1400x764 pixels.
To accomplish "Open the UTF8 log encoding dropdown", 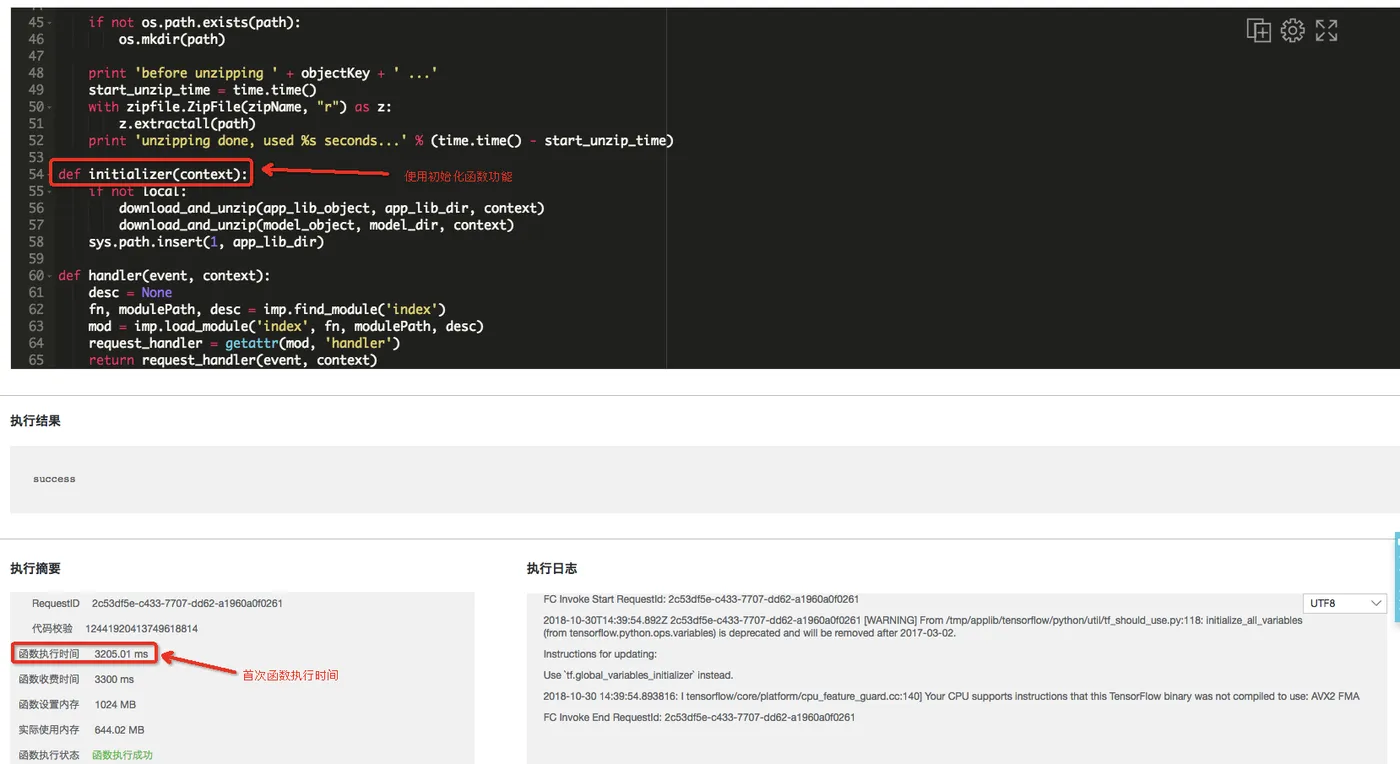I will 1345,603.
